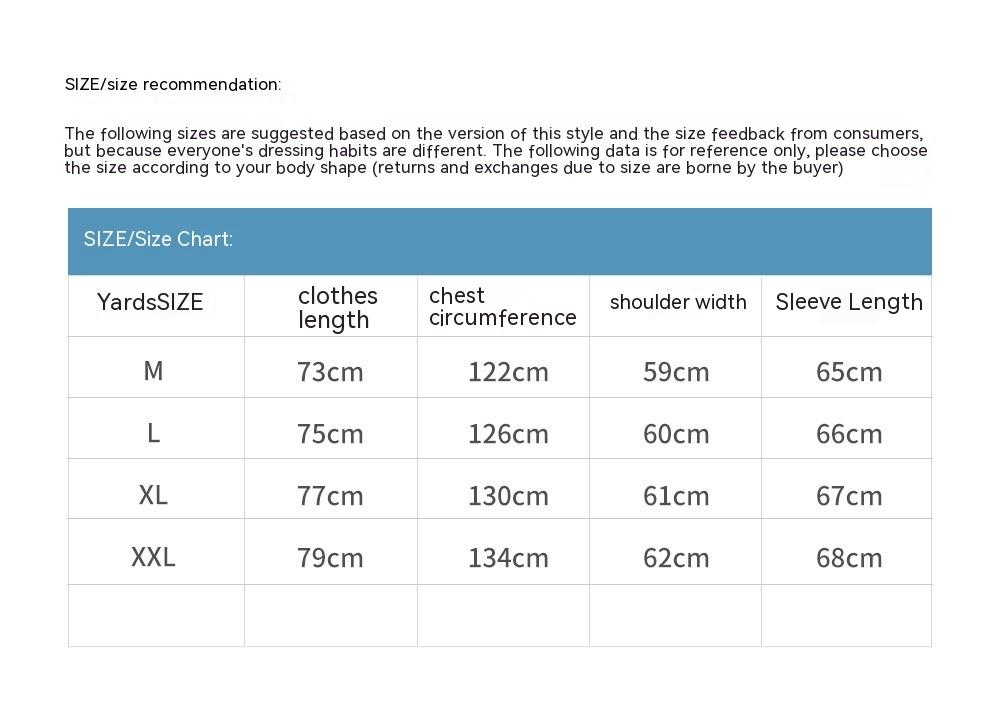
Task: Select the 67cm sleeve length cell
Action: [x=849, y=496]
